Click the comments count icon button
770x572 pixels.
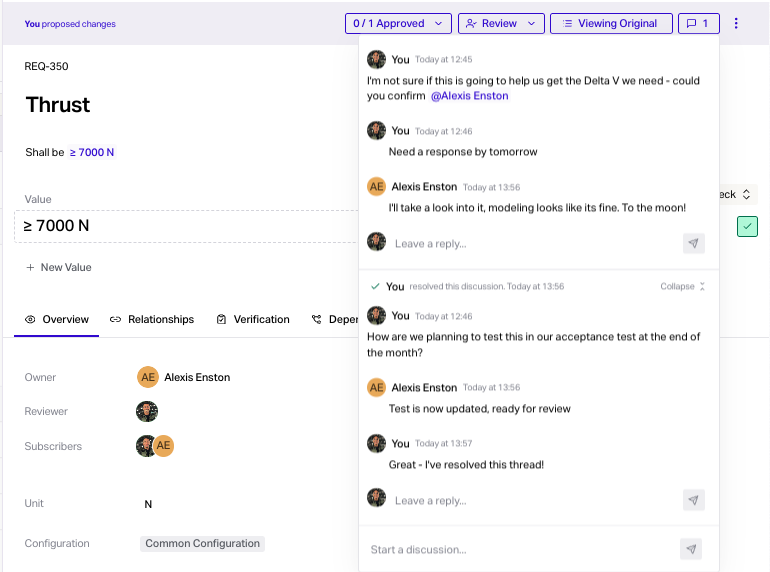pyautogui.click(x=698, y=23)
